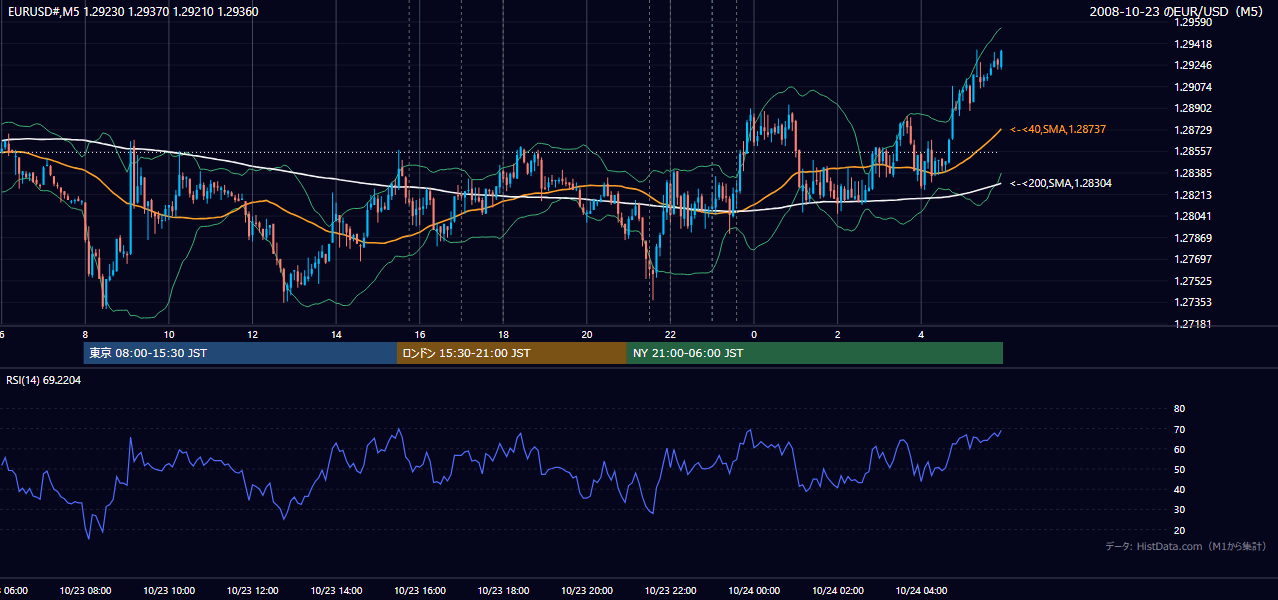
Task: Click RSI scale label 60
Action: click(x=1179, y=449)
